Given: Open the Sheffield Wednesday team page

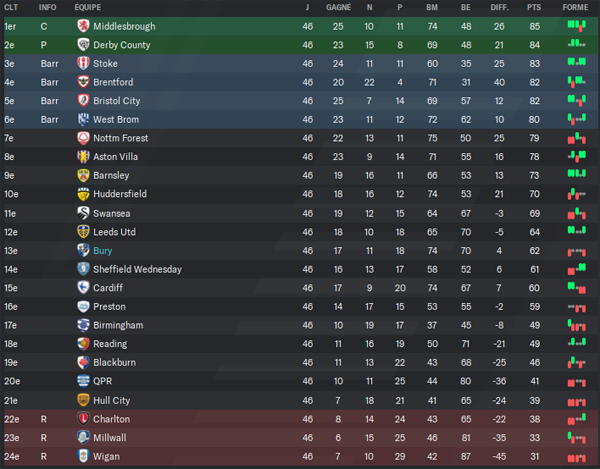Looking at the screenshot, I should point(137,269).
